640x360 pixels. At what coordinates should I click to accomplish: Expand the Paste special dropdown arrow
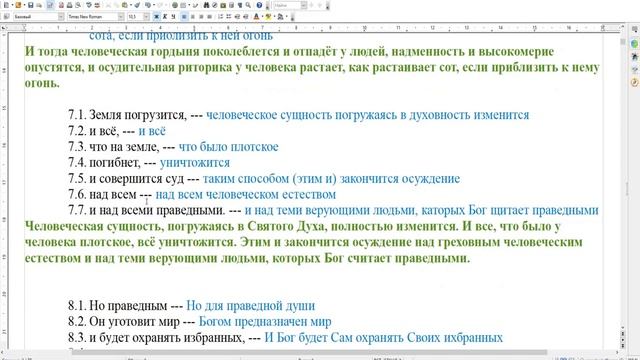(130, 5)
